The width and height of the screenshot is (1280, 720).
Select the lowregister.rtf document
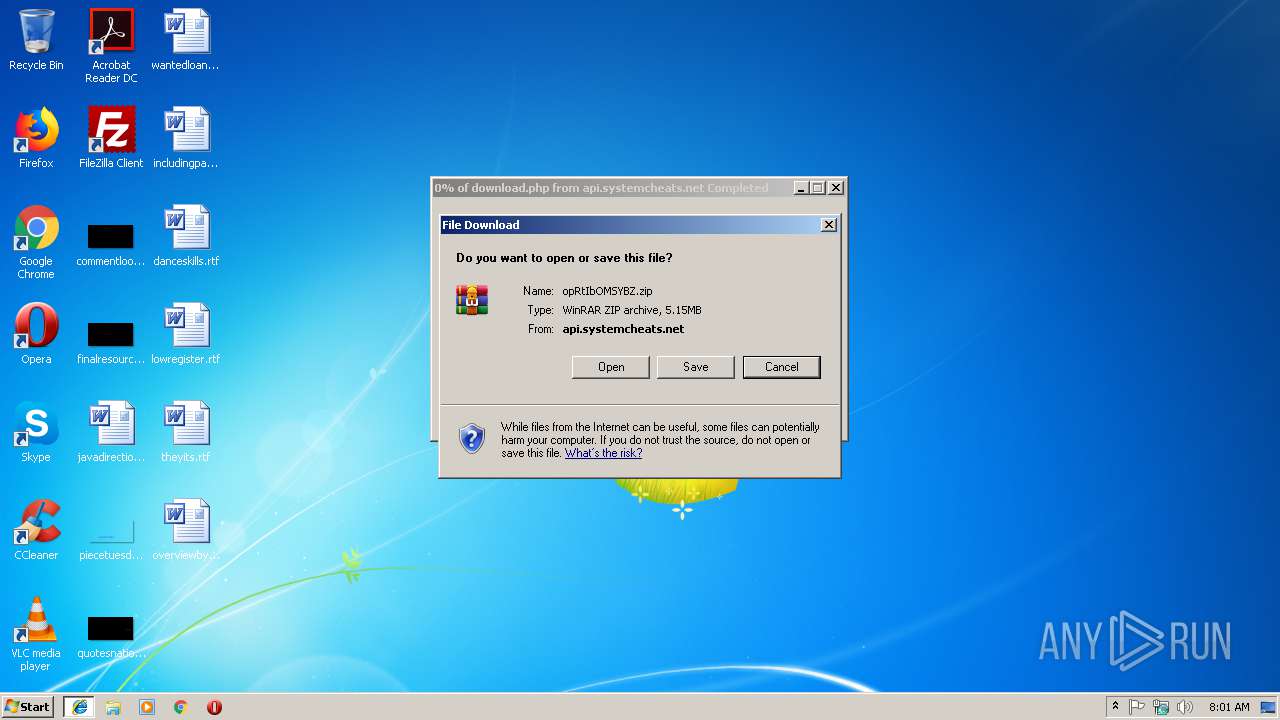(x=186, y=335)
